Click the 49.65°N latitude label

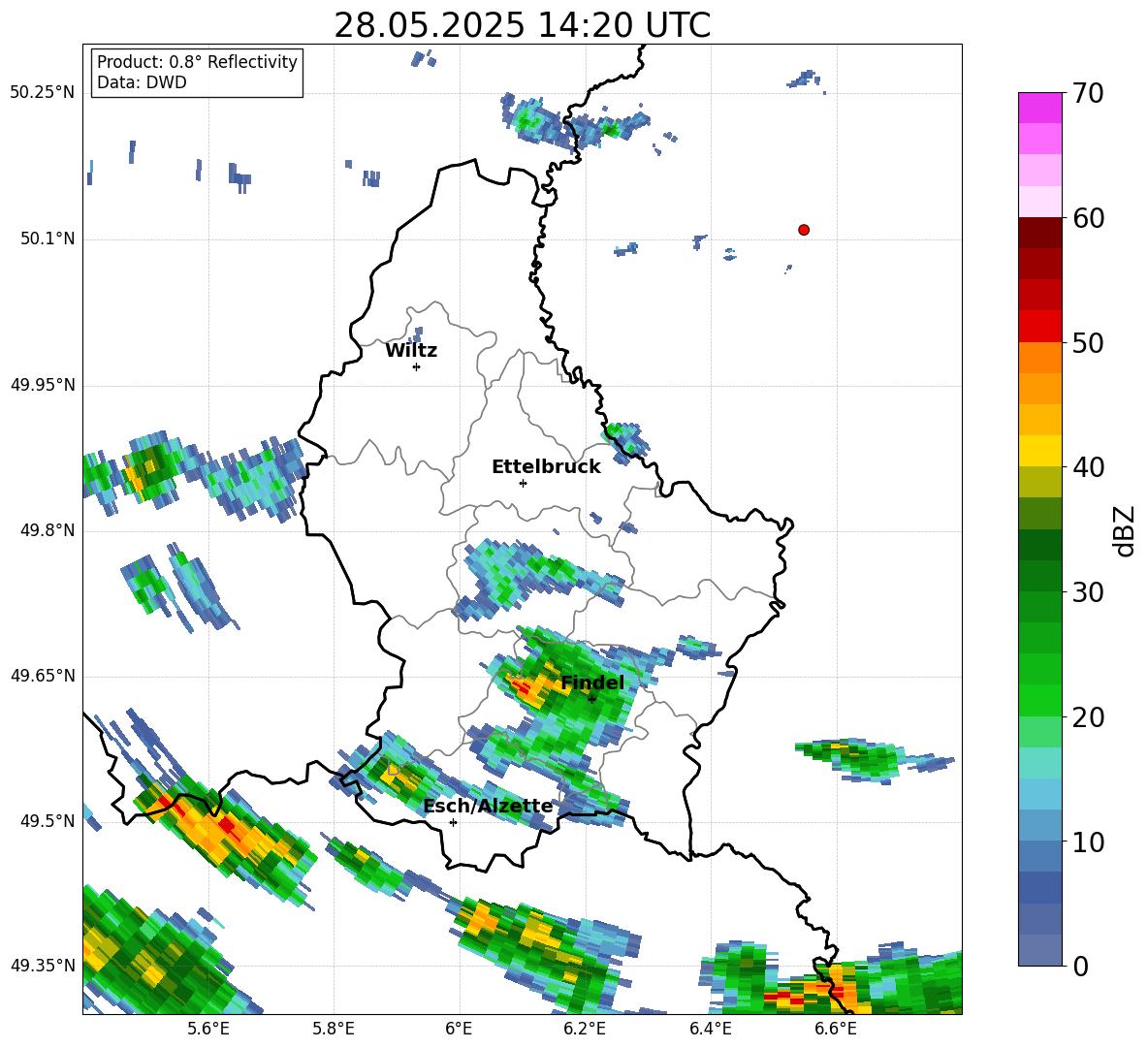43,676
